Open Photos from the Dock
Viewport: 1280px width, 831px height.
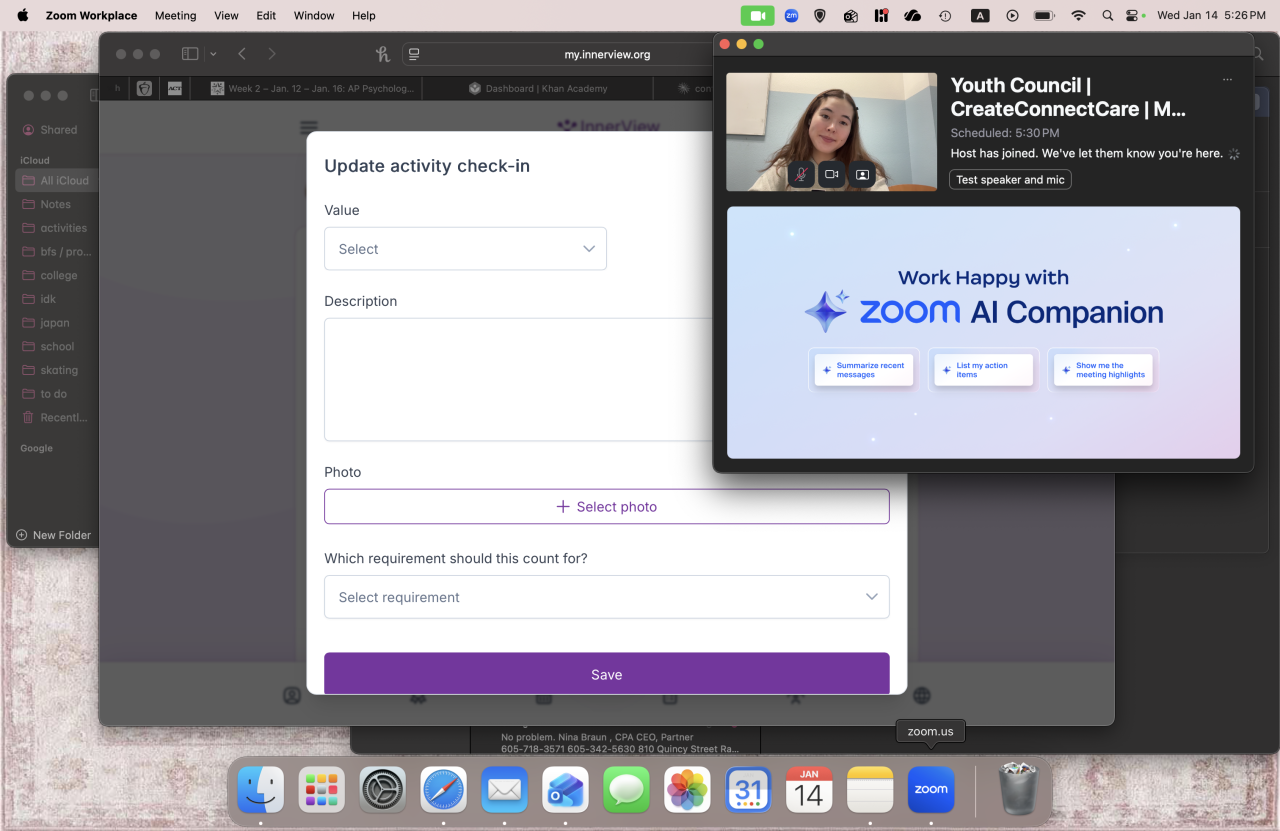click(x=688, y=791)
